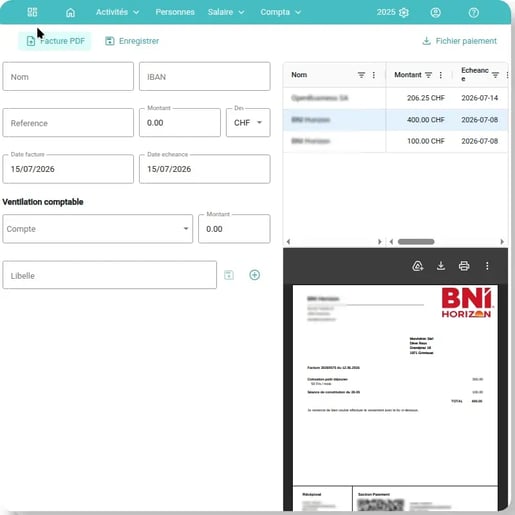
Task: Click the Enregistrer button
Action: click(132, 41)
